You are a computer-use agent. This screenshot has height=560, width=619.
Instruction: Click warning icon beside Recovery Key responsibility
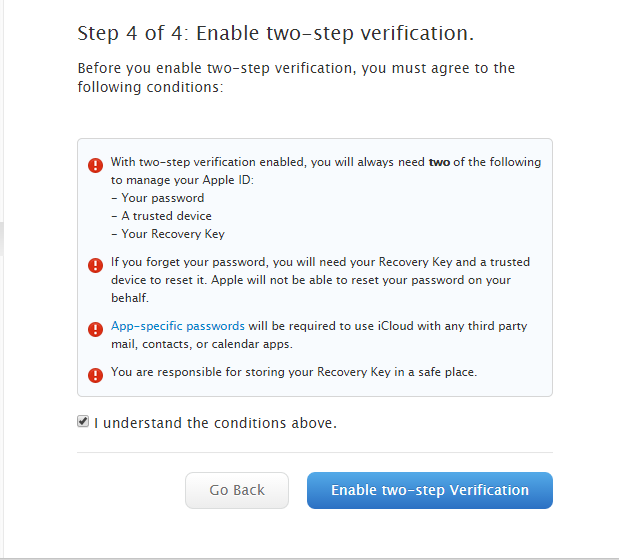point(95,375)
